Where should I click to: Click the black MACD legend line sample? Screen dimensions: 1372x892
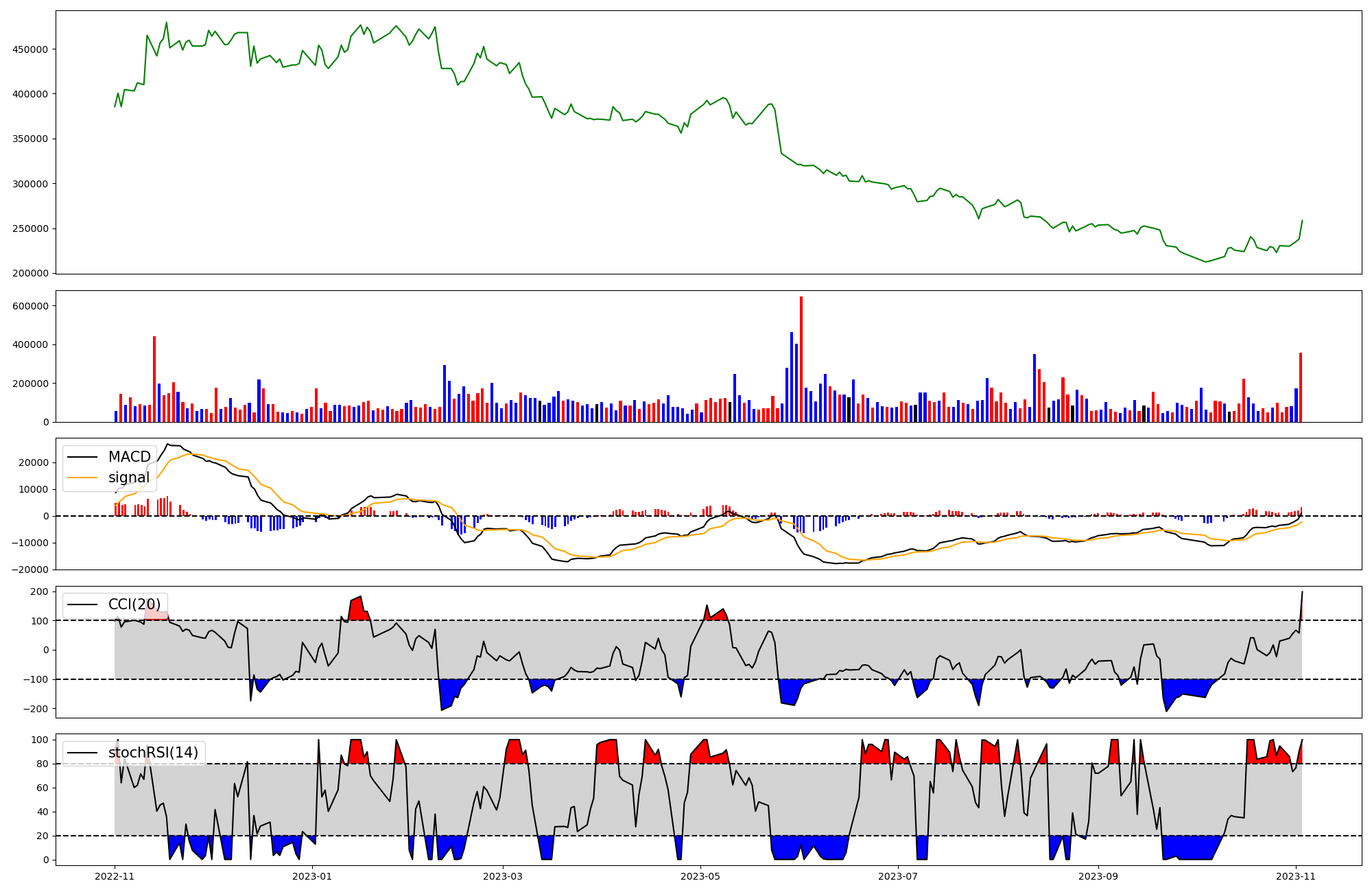84,457
